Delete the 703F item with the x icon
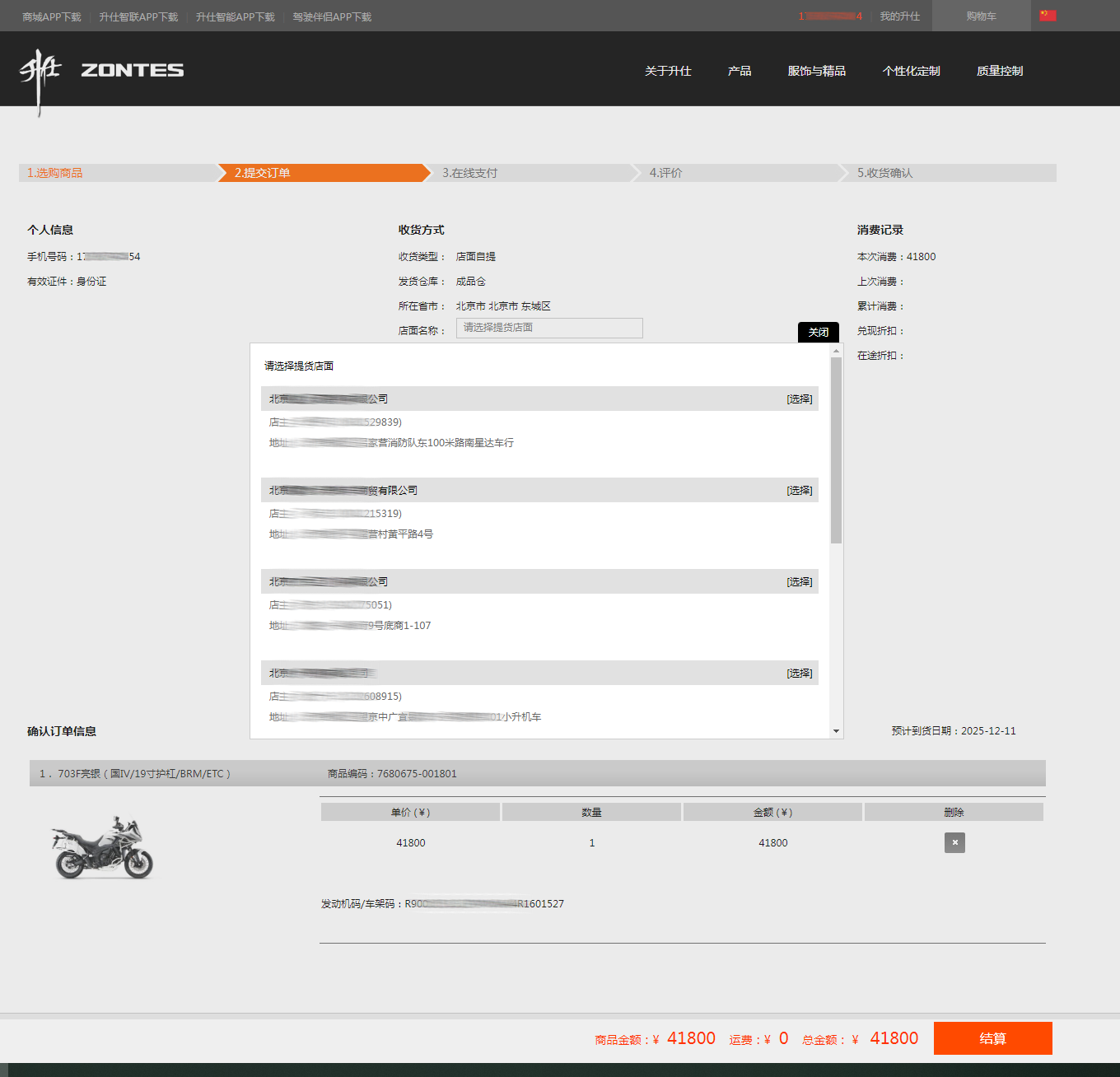 (954, 842)
